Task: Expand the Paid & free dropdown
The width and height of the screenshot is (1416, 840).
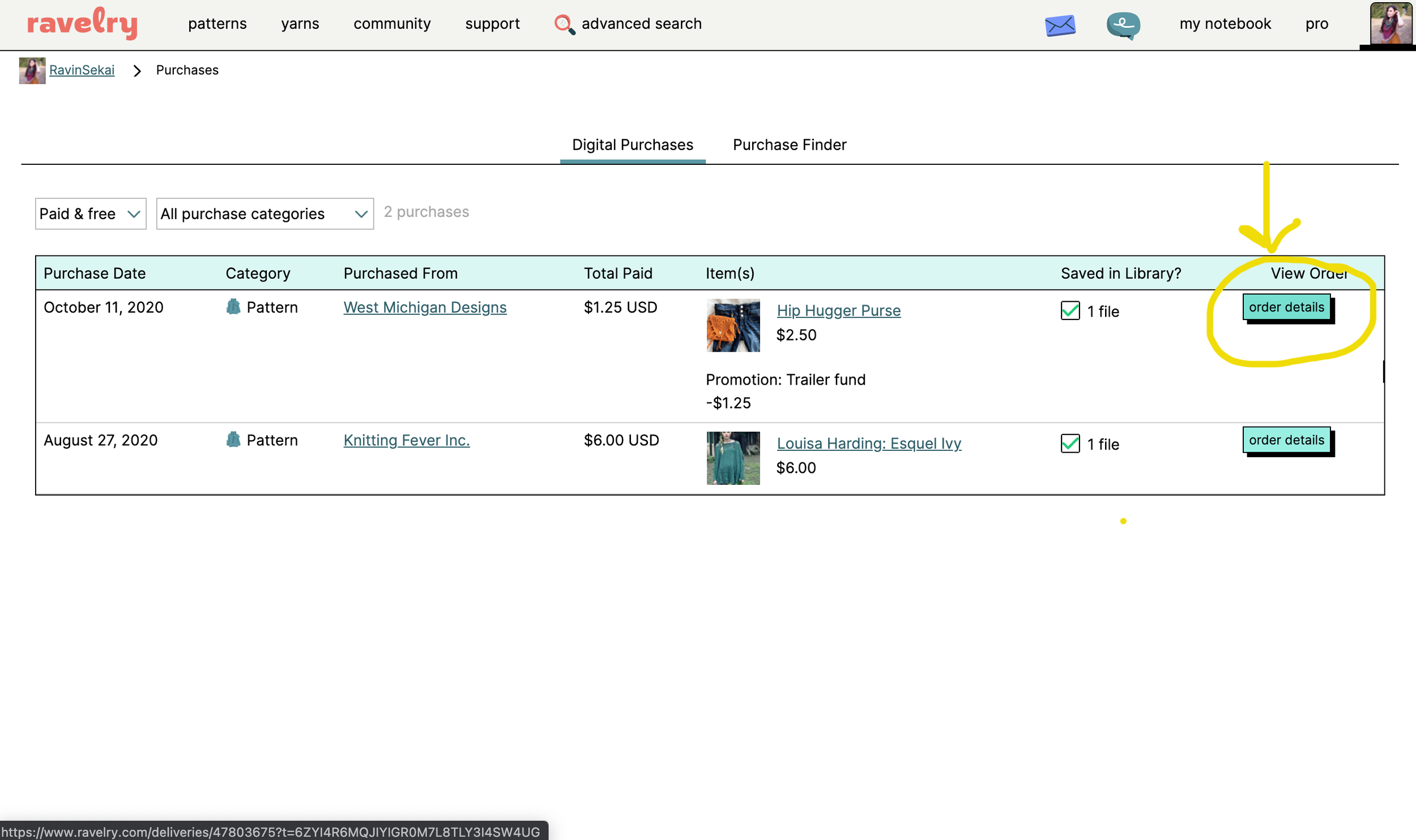Action: coord(91,214)
